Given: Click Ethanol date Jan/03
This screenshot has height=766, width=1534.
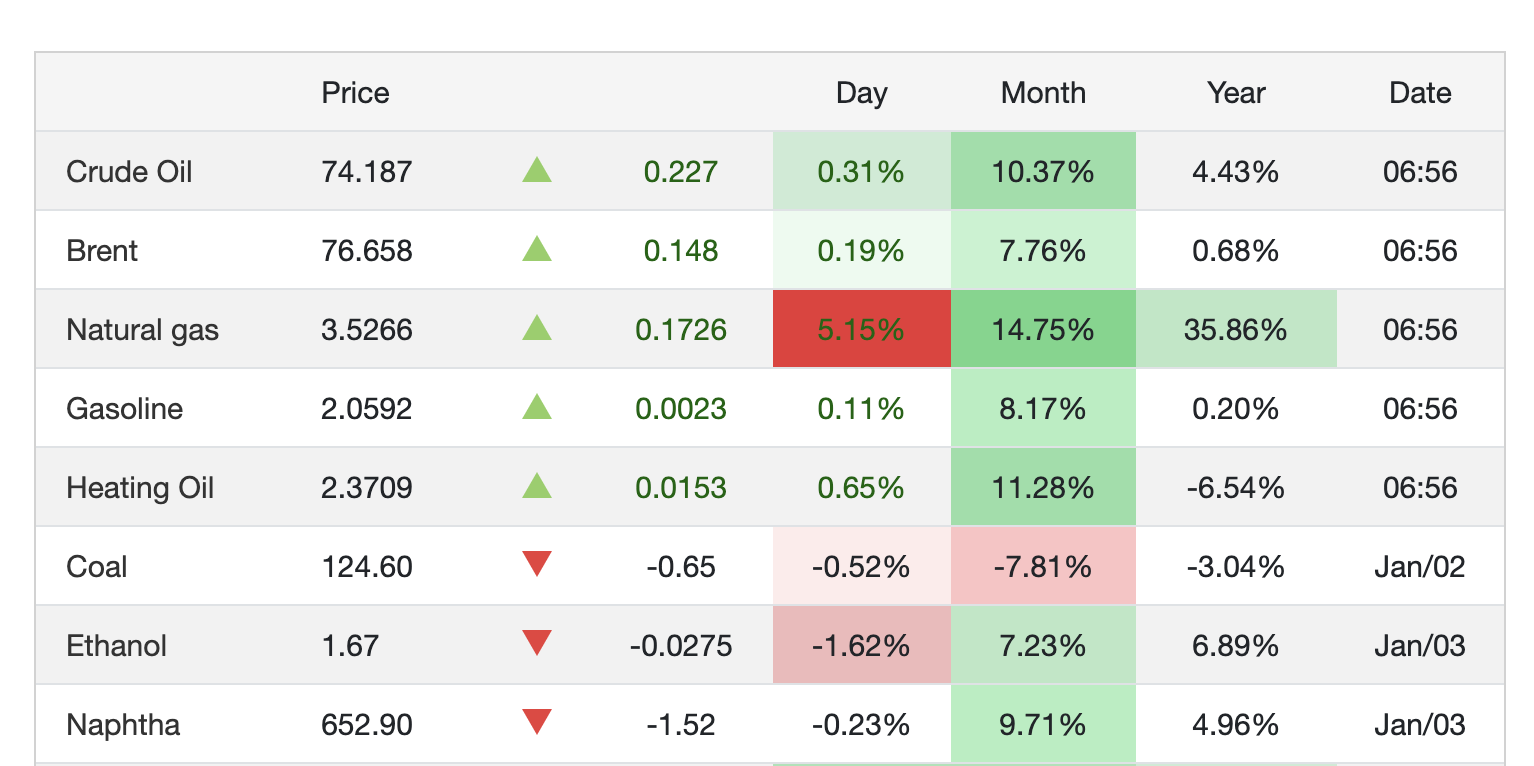Looking at the screenshot, I should click(1420, 646).
